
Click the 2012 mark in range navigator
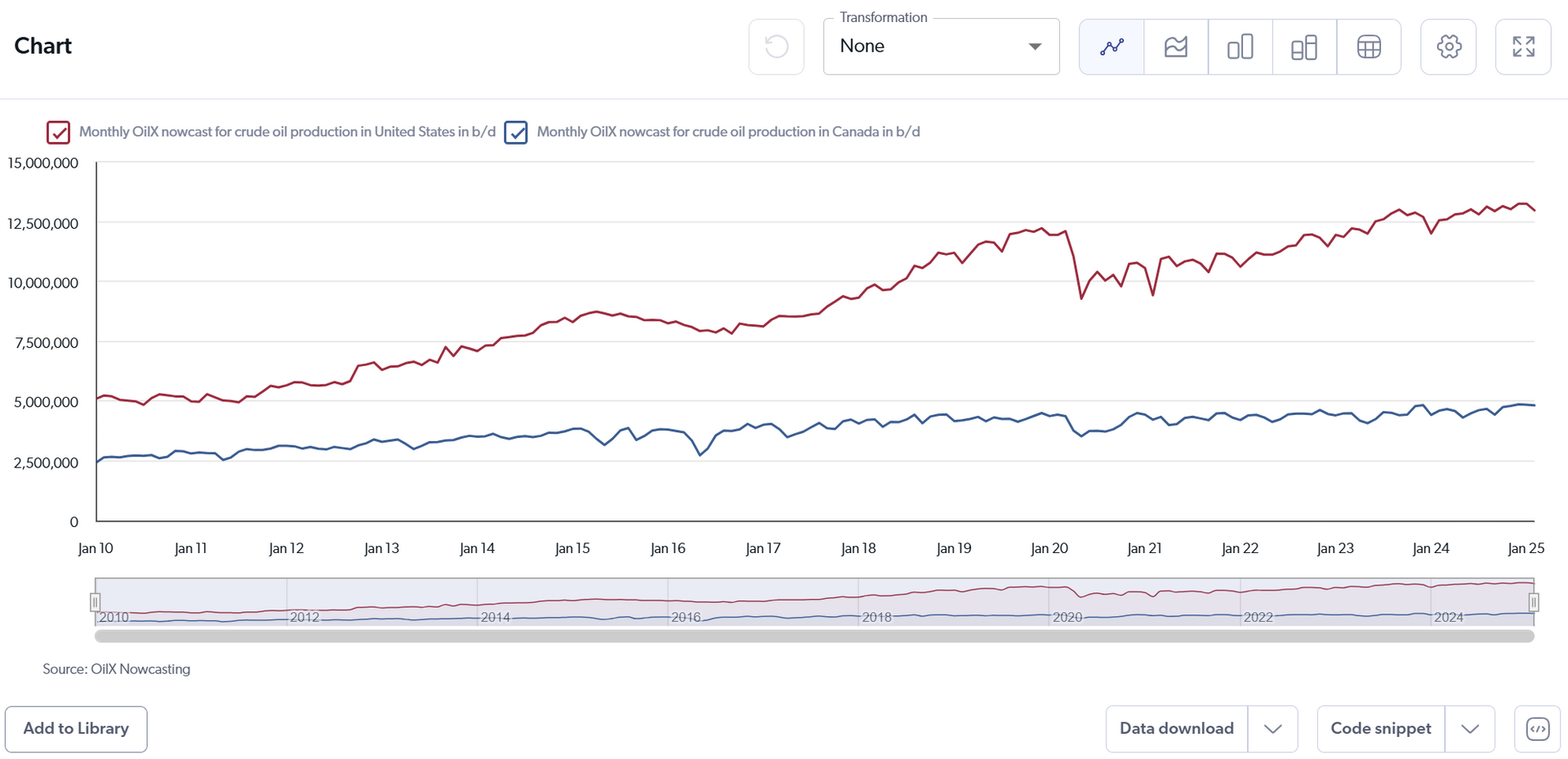(x=305, y=618)
